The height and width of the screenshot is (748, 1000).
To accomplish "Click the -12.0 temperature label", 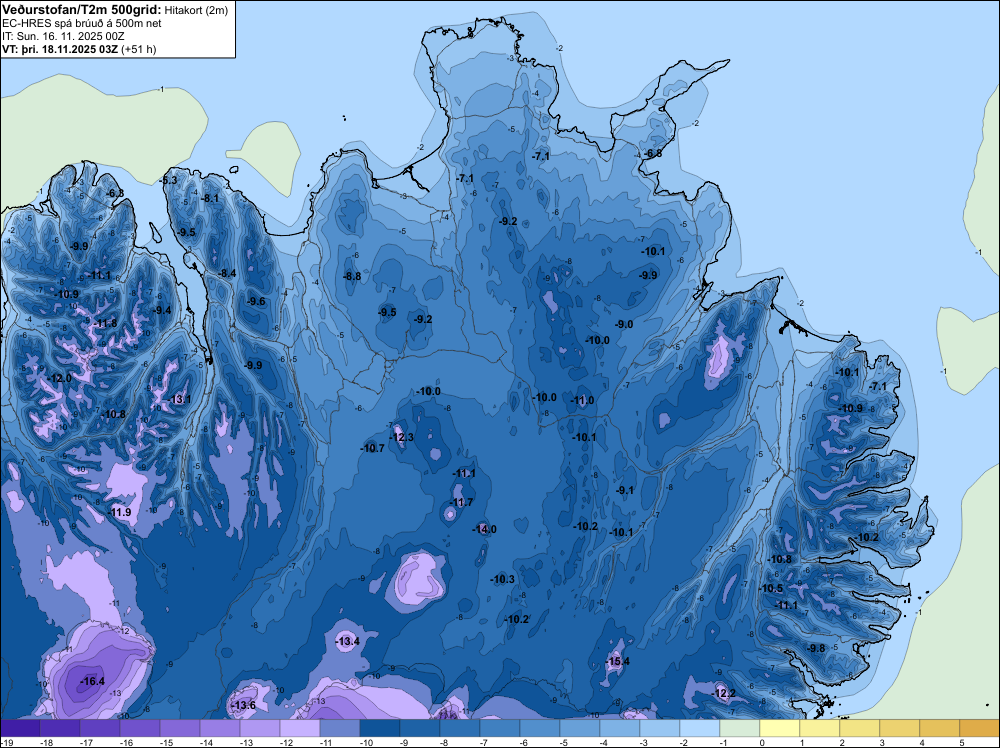I will [60, 378].
